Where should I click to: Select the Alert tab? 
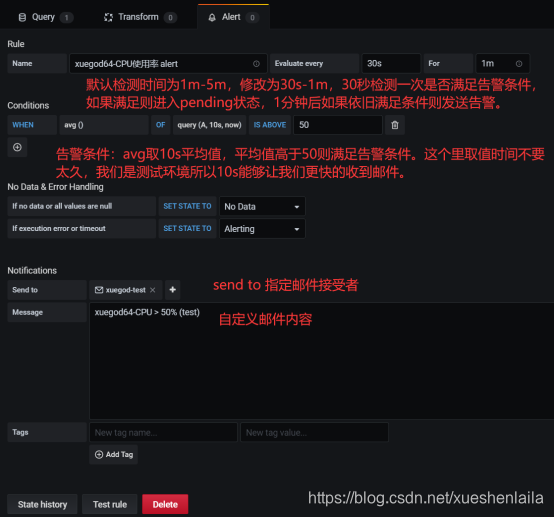click(x=234, y=17)
